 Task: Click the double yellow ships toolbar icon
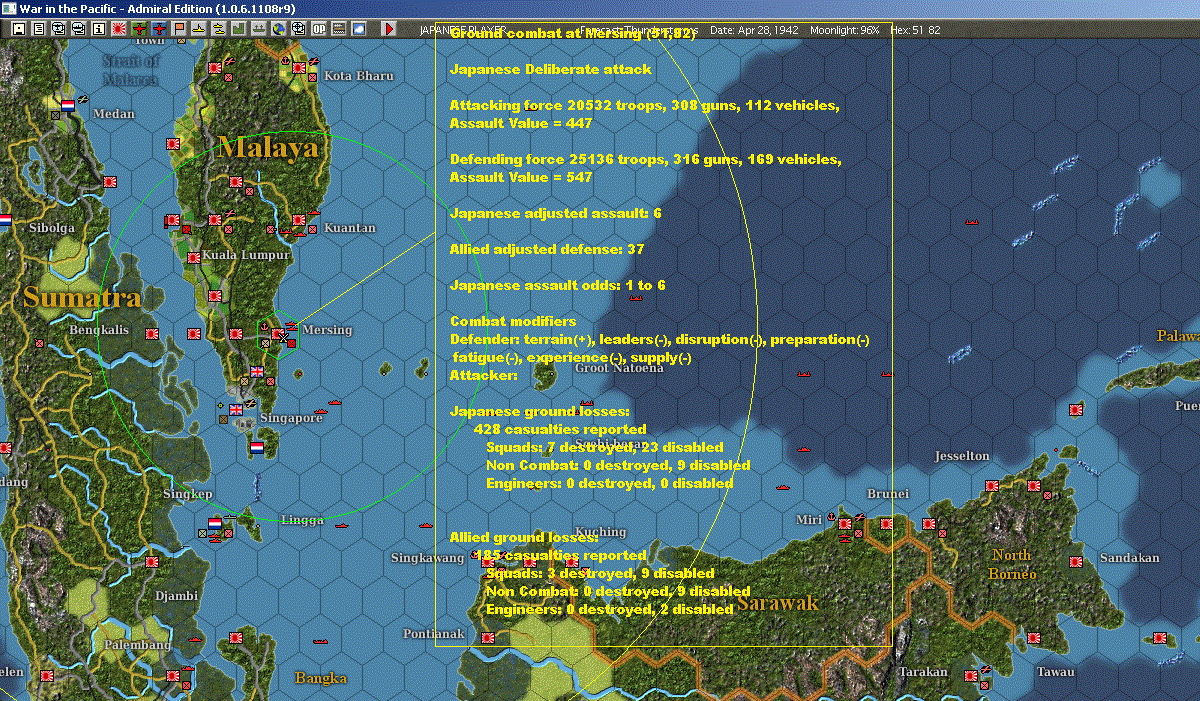coord(219,29)
